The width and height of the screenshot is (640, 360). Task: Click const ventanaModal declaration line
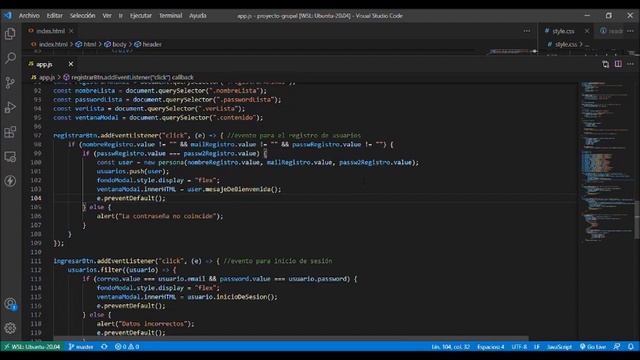158,118
